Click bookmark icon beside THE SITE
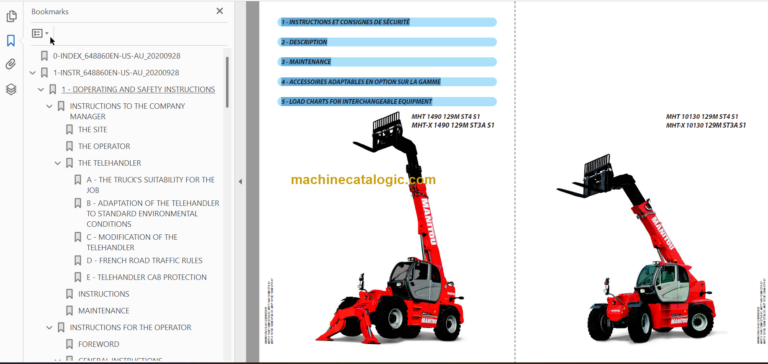The height and width of the screenshot is (364, 768). (x=70, y=130)
